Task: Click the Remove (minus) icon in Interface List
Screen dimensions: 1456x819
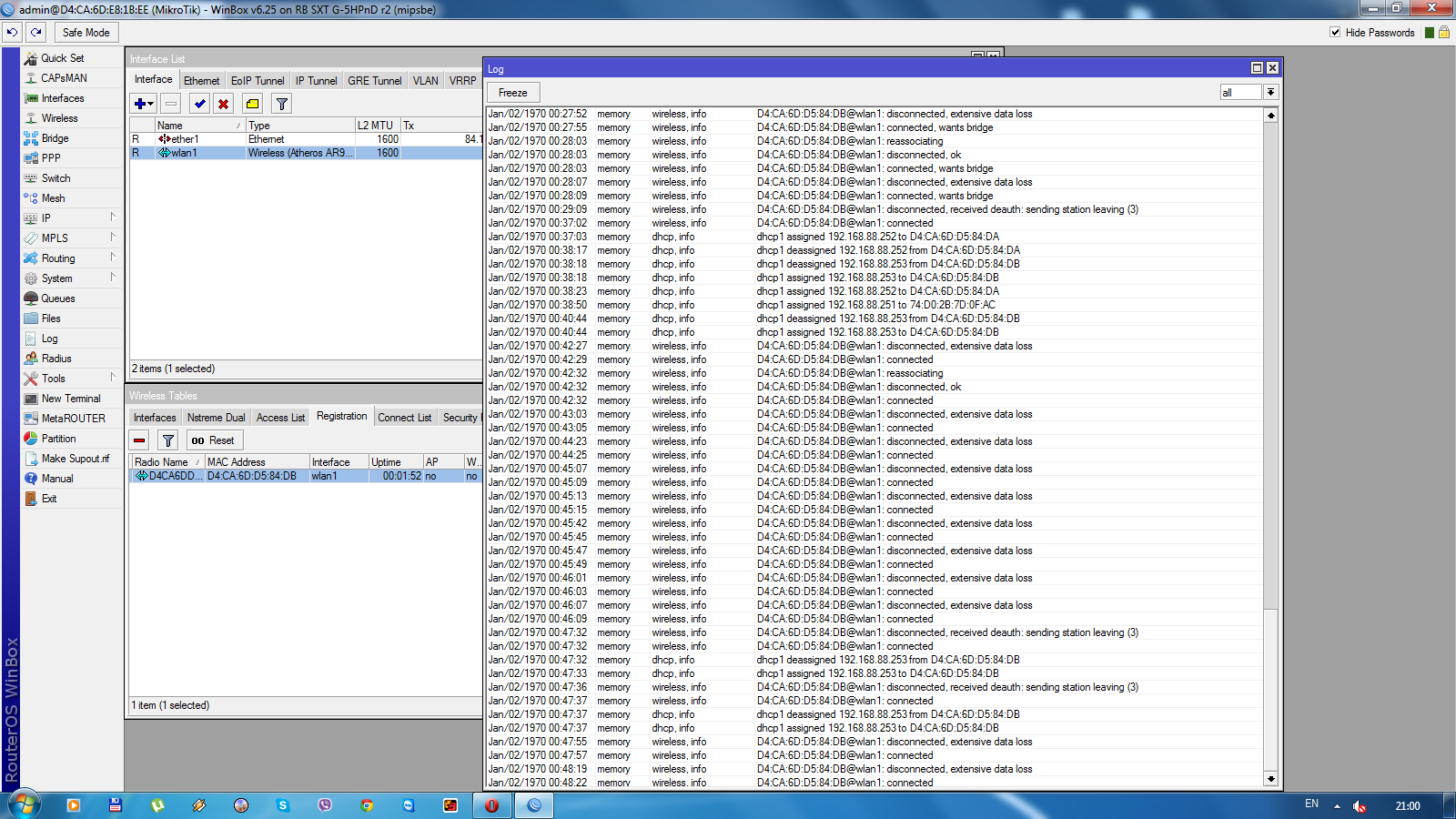Action: coord(171,104)
